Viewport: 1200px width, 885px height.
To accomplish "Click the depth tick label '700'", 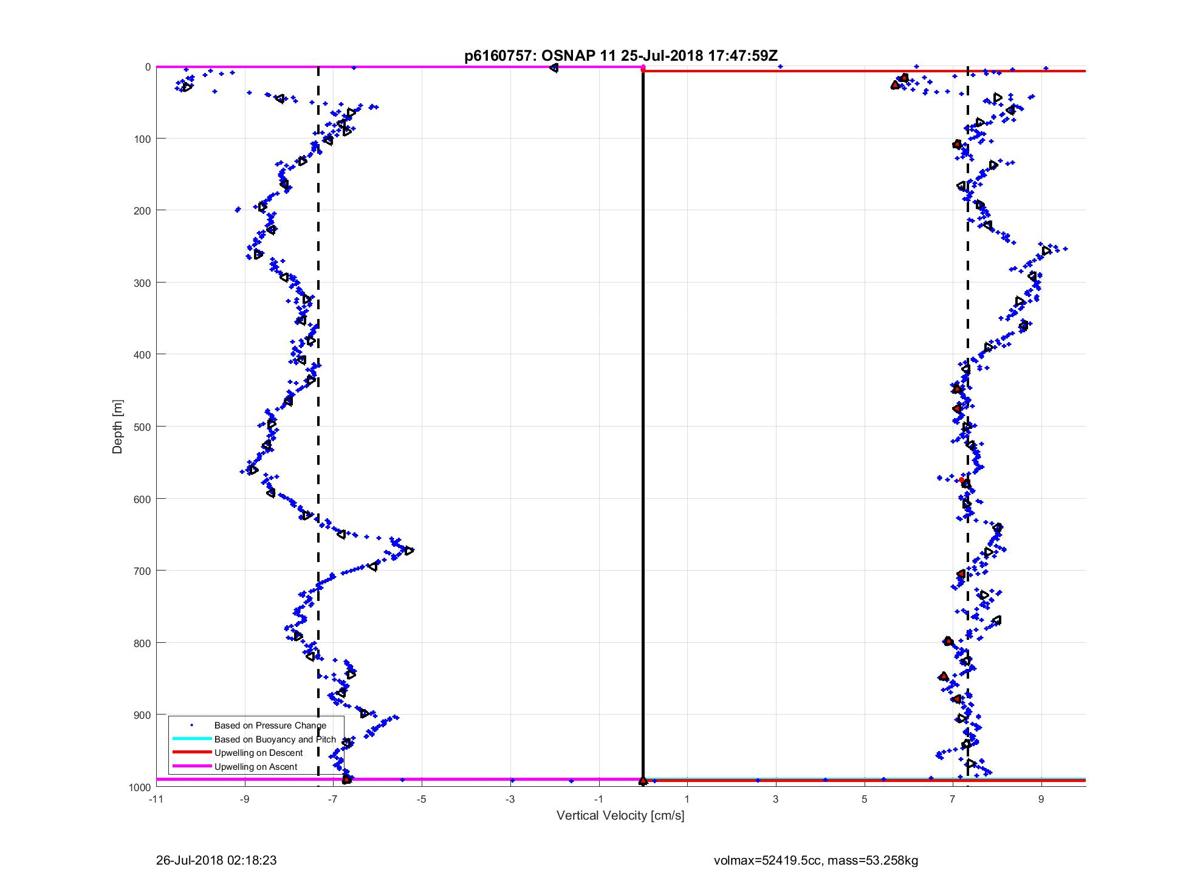I will (x=143, y=570).
